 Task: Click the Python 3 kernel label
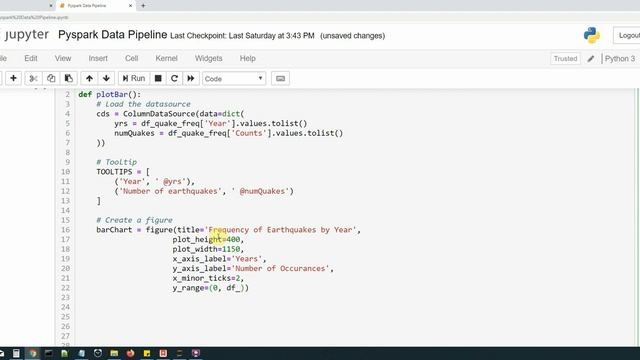click(620, 59)
